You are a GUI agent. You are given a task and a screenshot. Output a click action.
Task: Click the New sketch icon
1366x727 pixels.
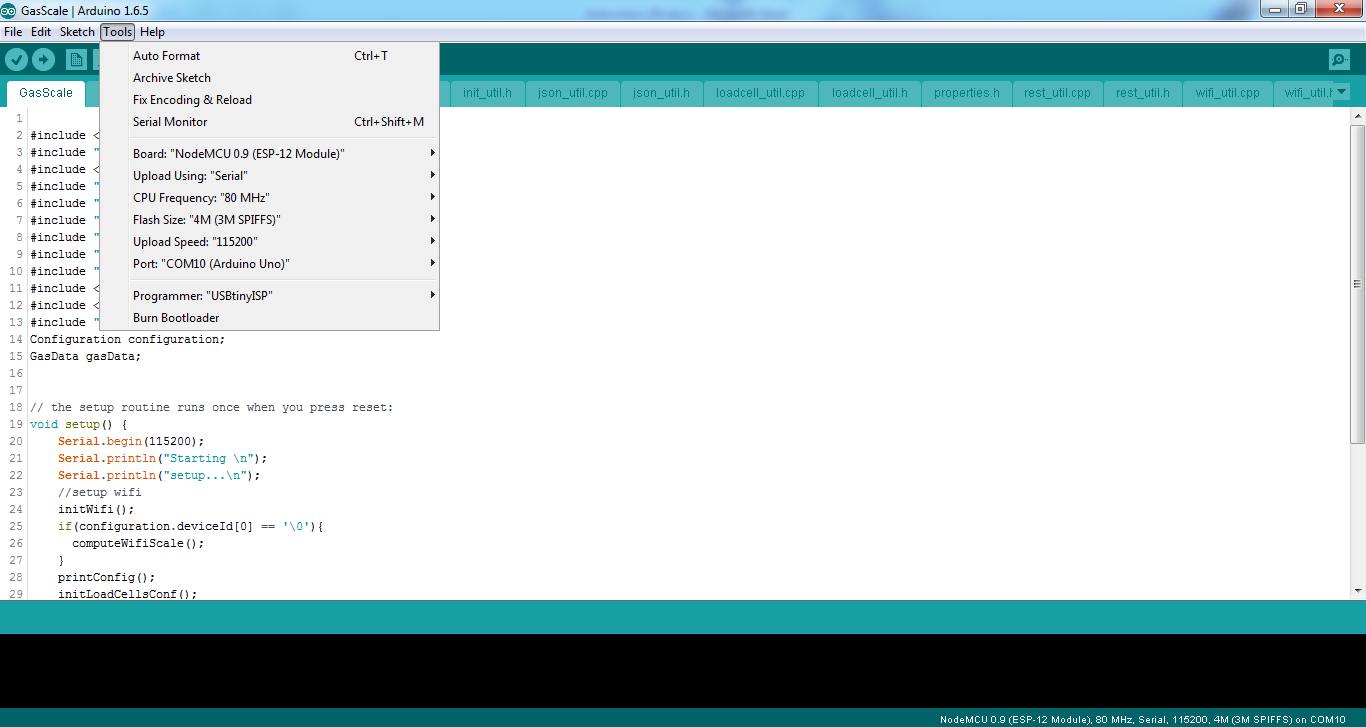[77, 60]
